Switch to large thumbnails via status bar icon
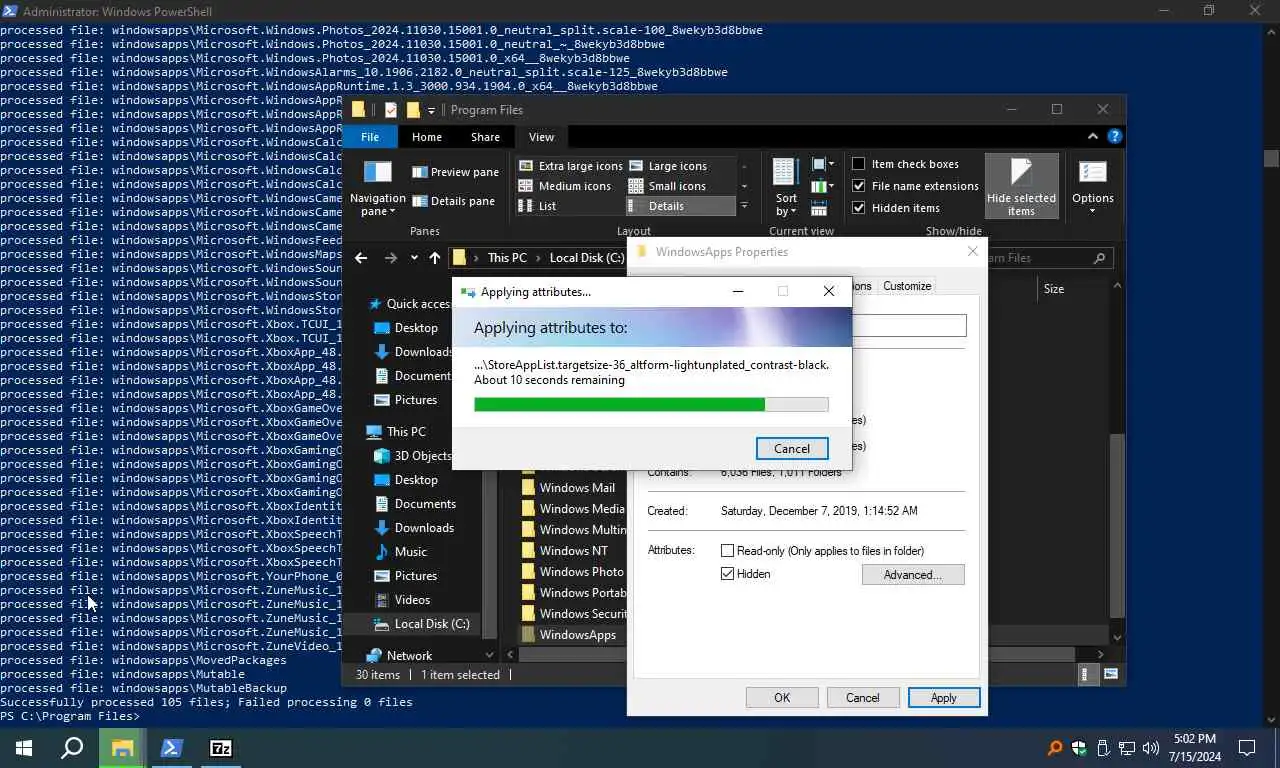This screenshot has width=1280, height=768. click(x=1110, y=675)
